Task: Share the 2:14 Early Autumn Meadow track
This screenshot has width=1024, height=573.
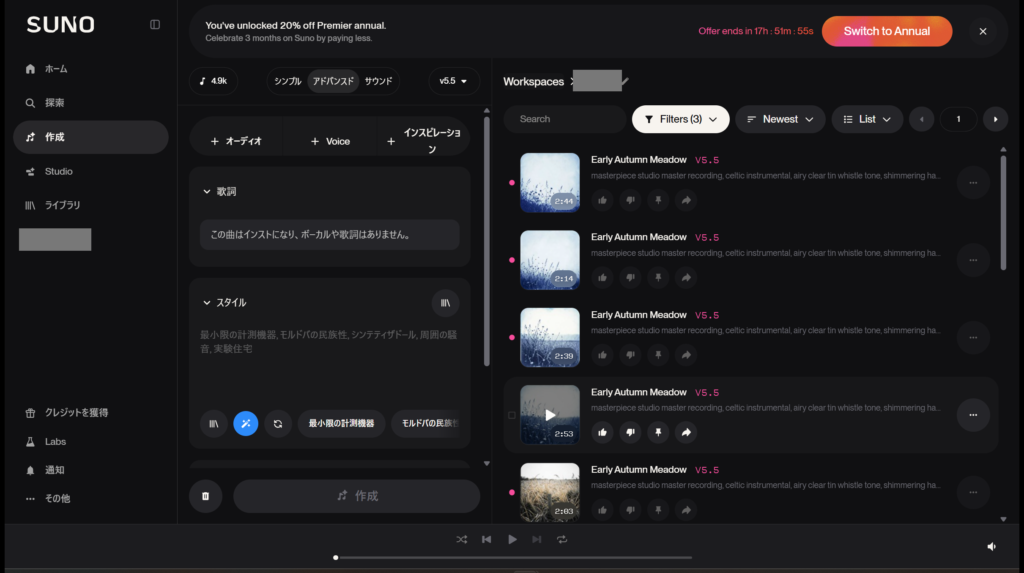Action: pyautogui.click(x=686, y=278)
